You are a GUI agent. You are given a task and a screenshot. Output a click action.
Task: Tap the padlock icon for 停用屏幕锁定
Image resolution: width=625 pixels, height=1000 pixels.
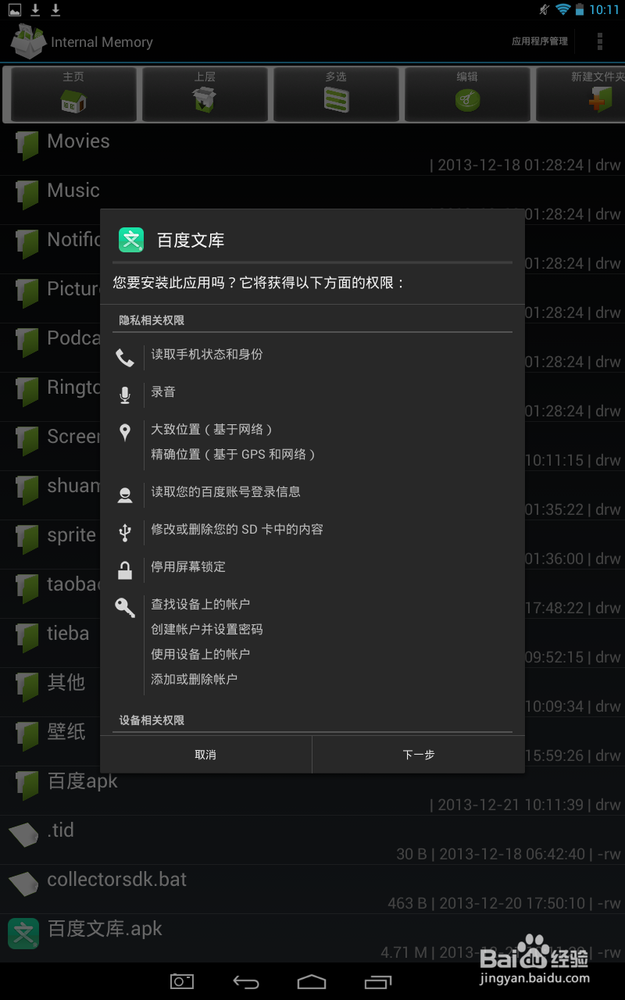point(125,570)
